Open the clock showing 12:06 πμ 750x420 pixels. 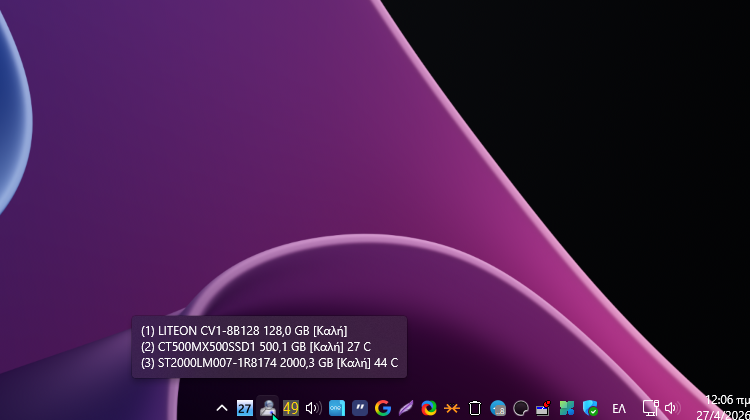(725, 407)
